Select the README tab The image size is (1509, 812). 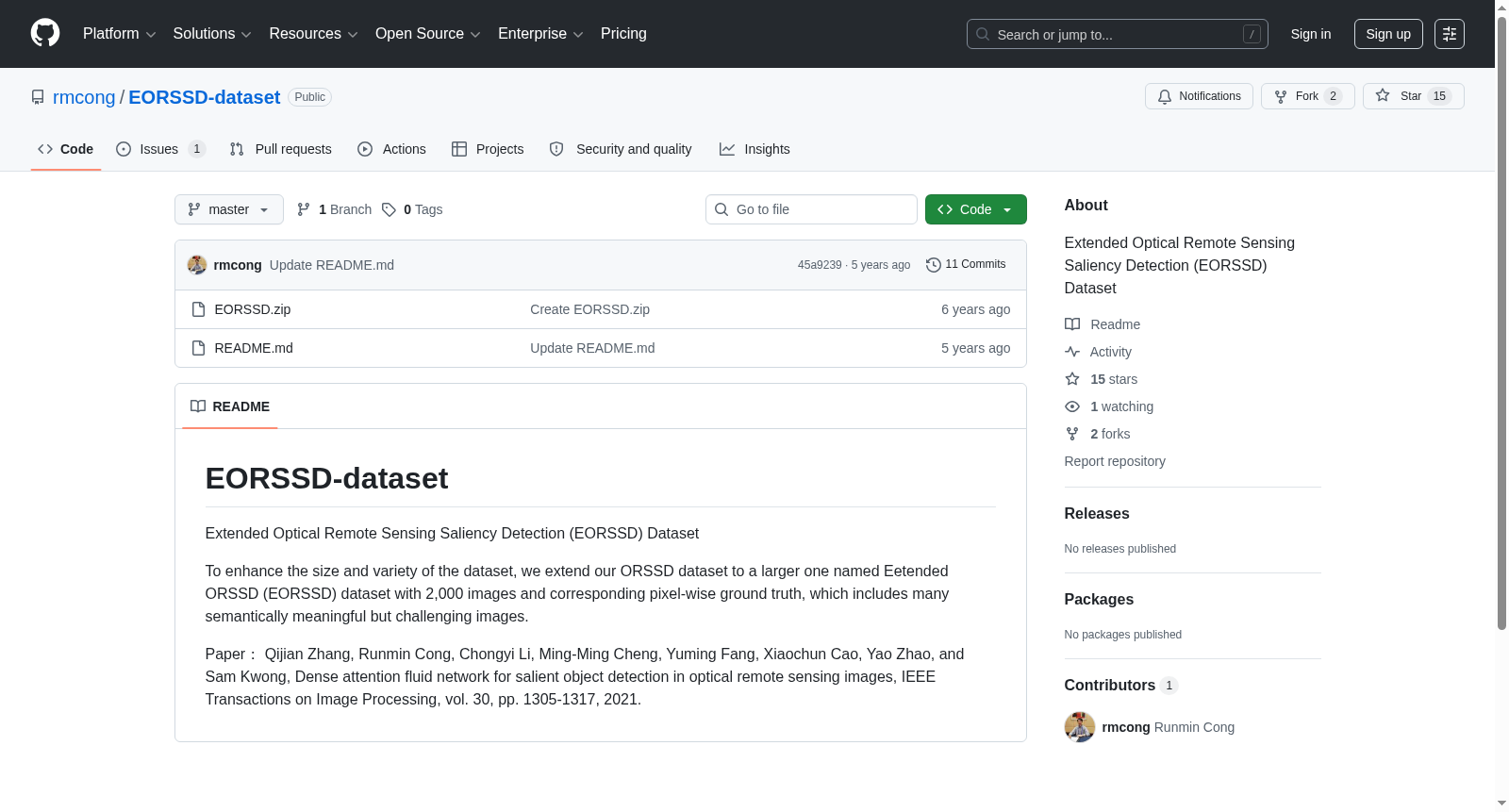[x=230, y=406]
